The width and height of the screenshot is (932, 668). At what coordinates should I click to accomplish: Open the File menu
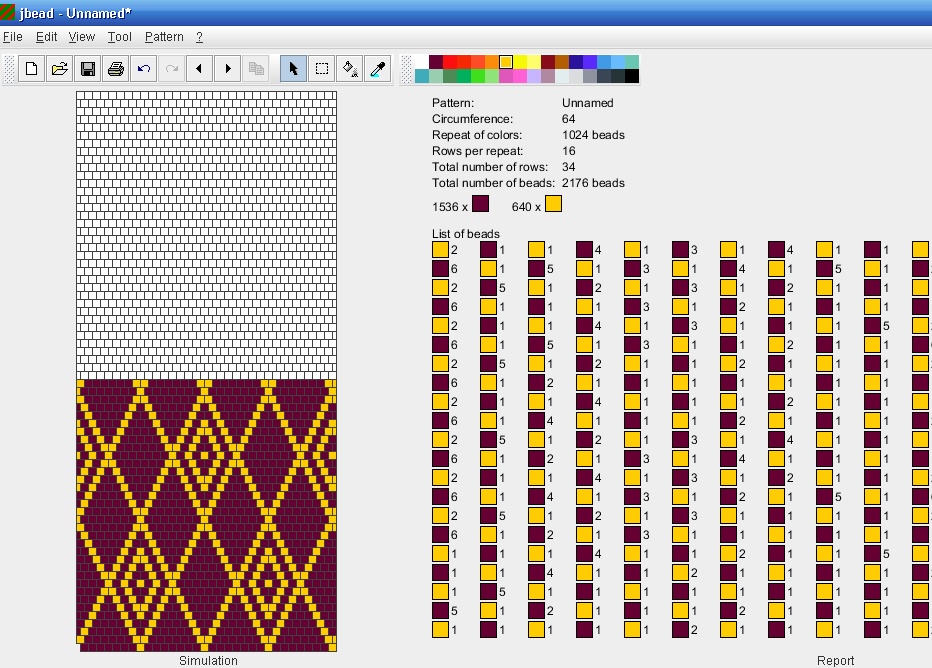click(x=12, y=37)
